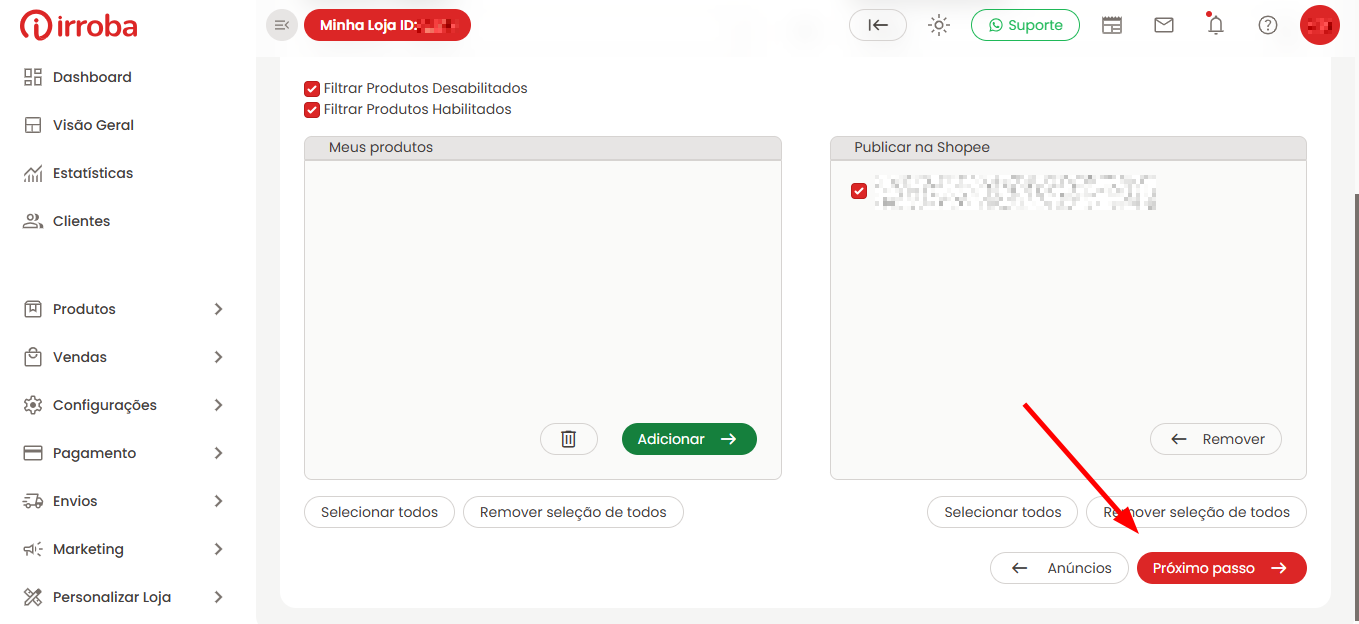1359x624 pixels.
Task: Expand the Configurações submenu chevron
Action: coord(219,405)
